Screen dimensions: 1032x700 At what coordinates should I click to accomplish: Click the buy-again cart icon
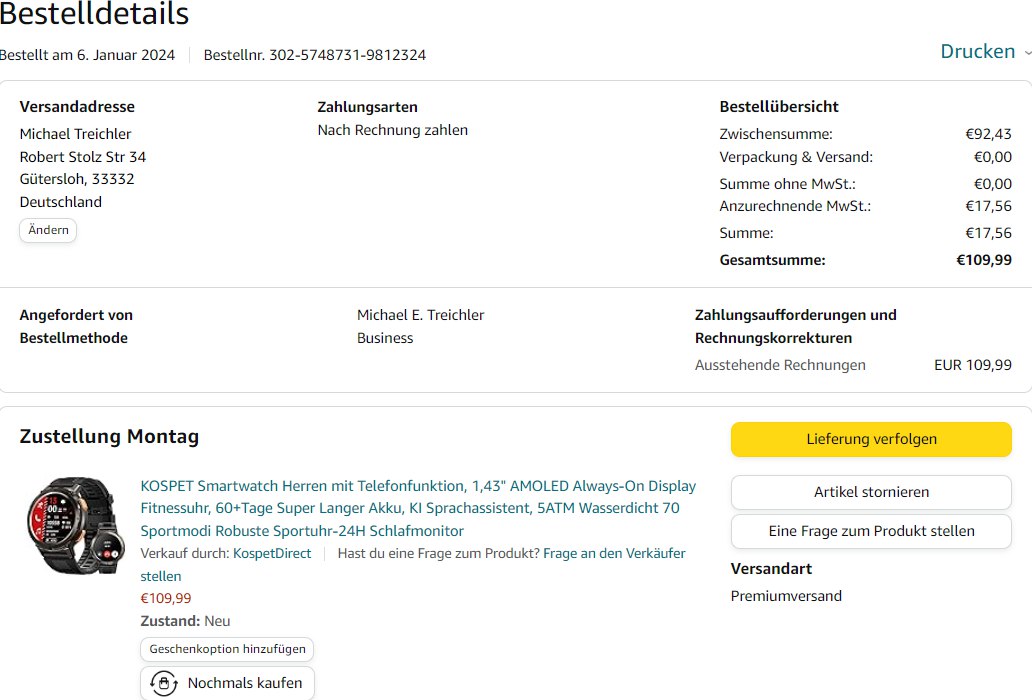coord(163,684)
